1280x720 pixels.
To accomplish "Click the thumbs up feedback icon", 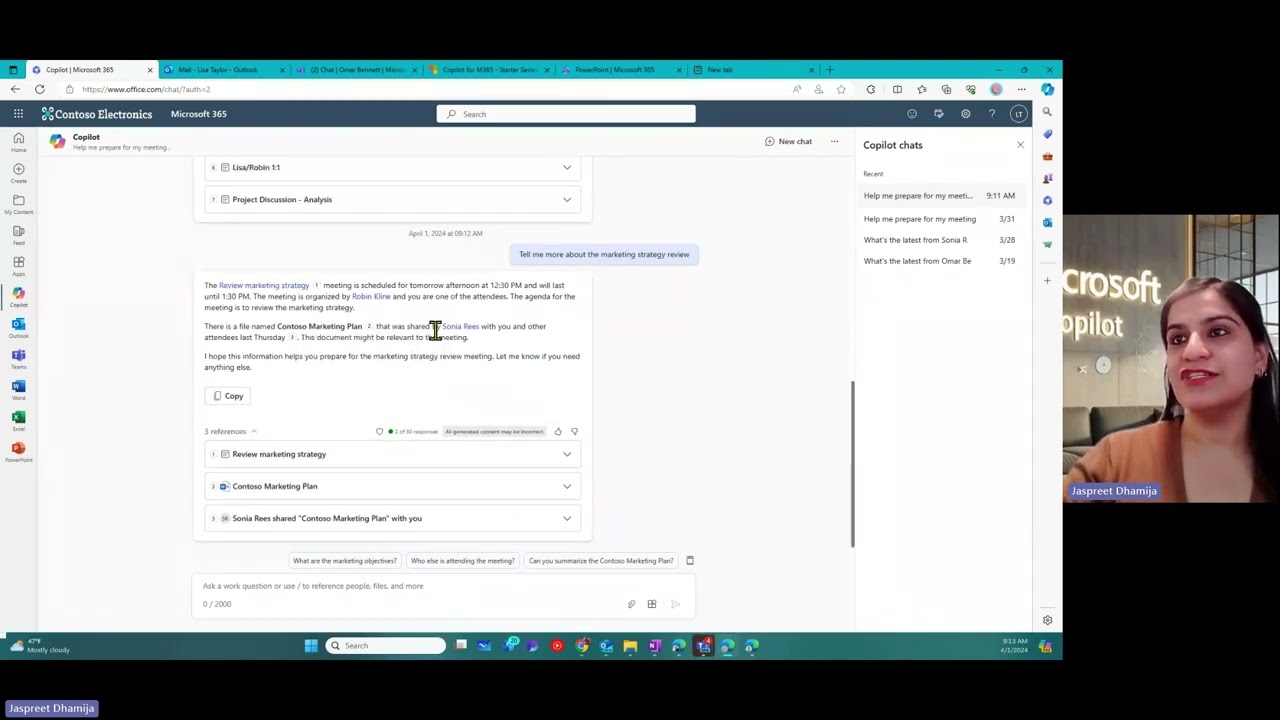I will (558, 431).
